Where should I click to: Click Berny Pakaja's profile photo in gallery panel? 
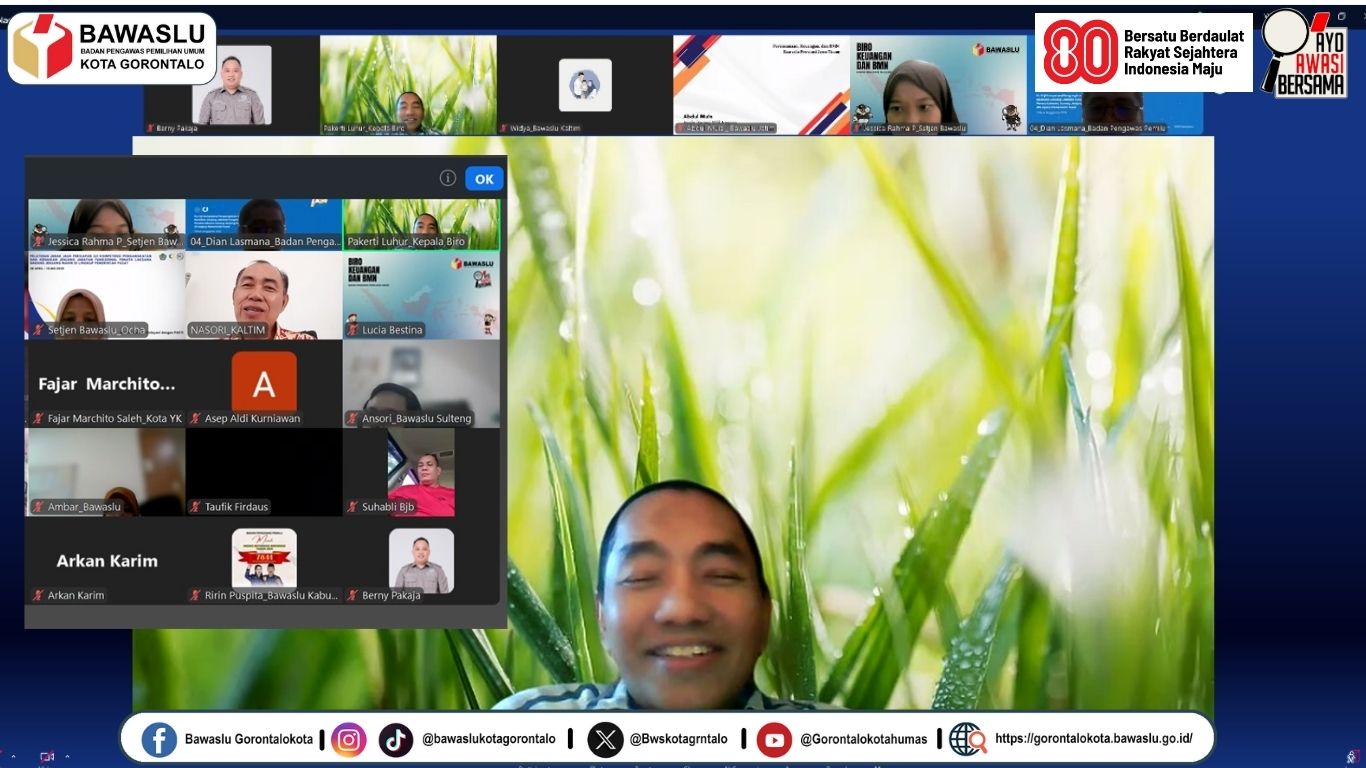(421, 560)
